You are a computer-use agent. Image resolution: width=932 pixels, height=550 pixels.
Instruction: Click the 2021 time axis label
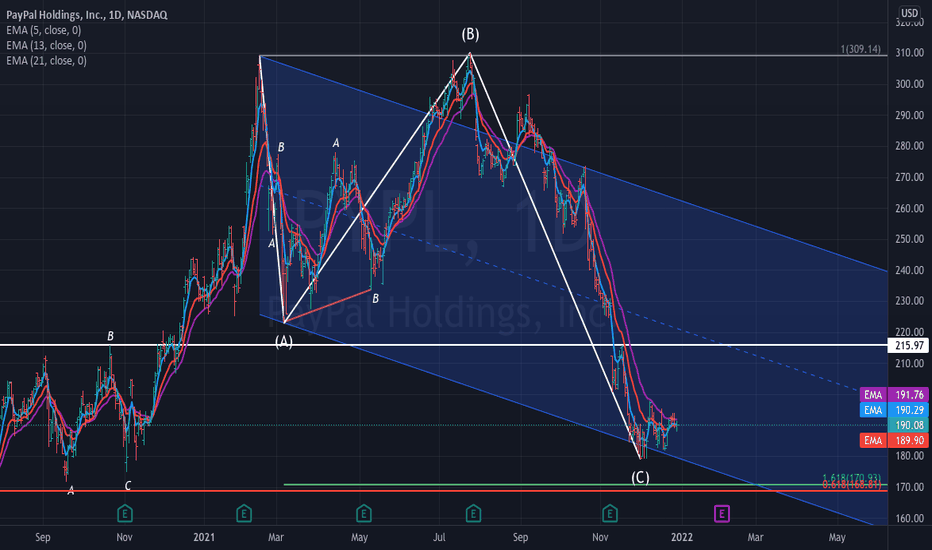point(204,537)
